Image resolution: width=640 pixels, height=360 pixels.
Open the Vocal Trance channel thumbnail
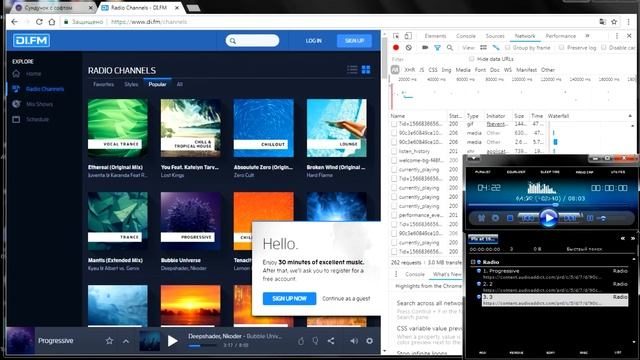click(118, 128)
